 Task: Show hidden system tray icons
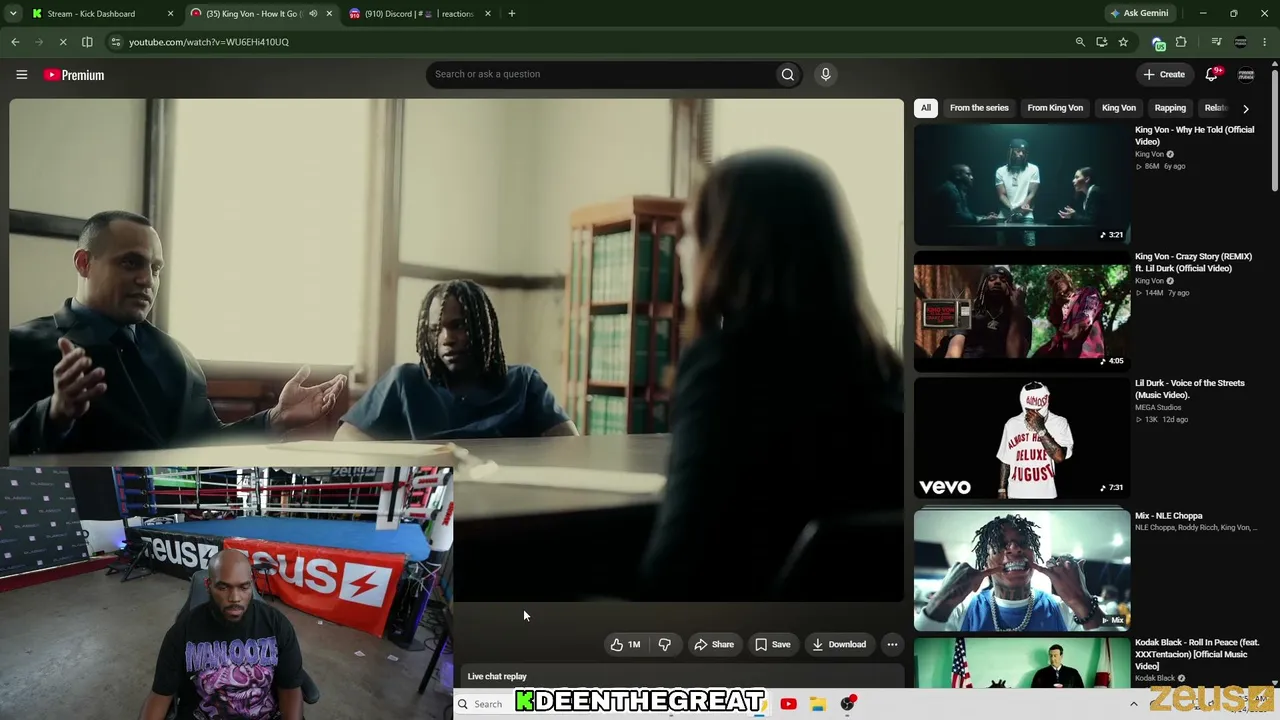[1133, 704]
